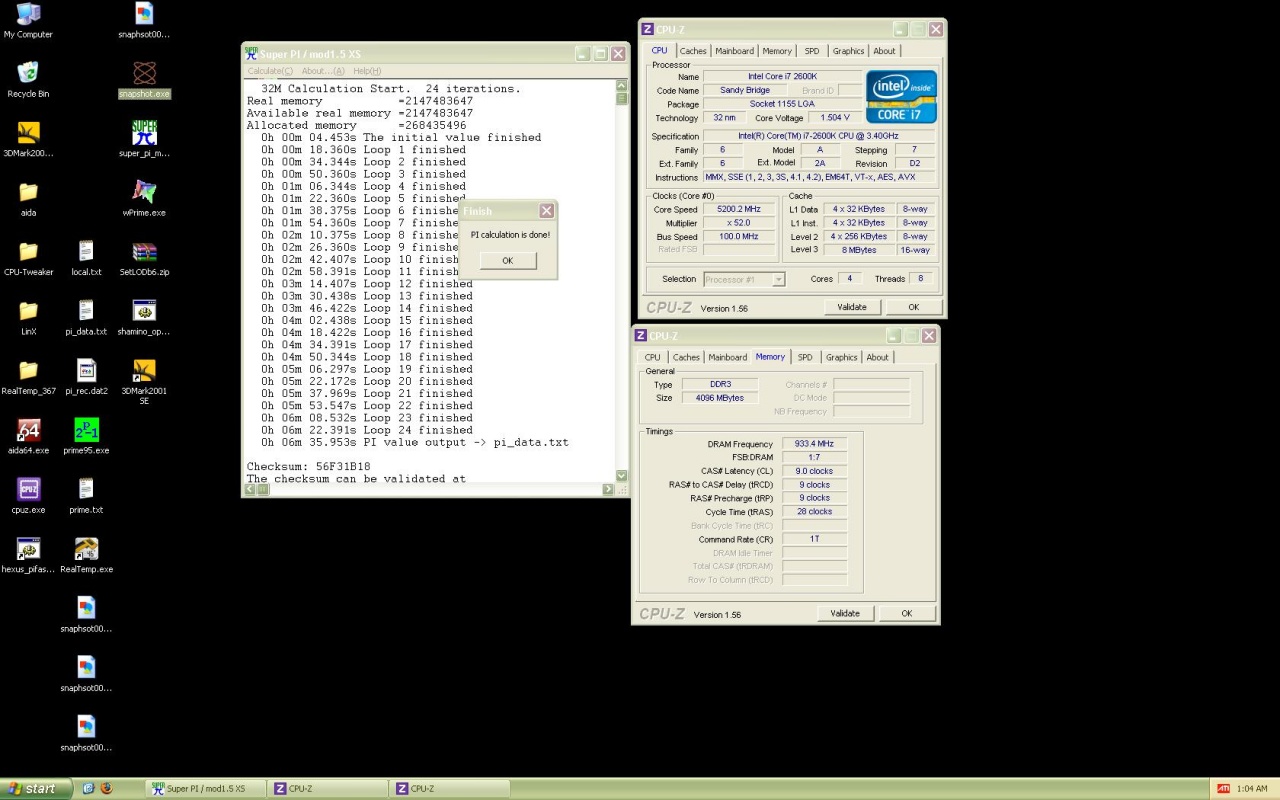Click Firefox icon in quick launch

coord(107,788)
